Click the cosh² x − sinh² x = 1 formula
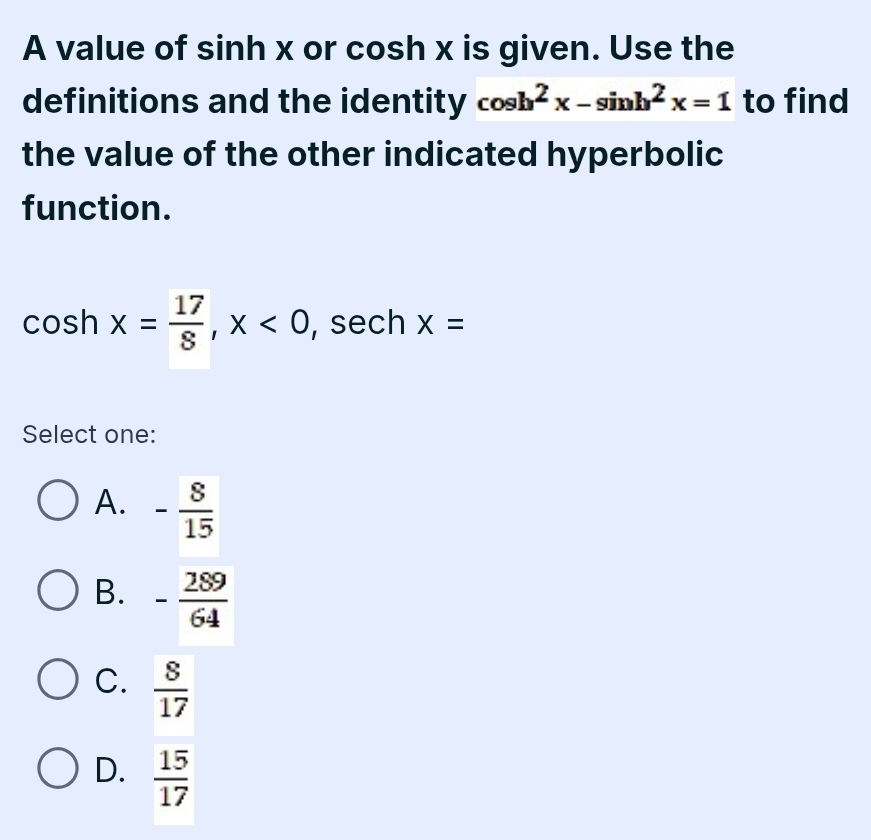The height and width of the screenshot is (840, 871). coord(605,102)
